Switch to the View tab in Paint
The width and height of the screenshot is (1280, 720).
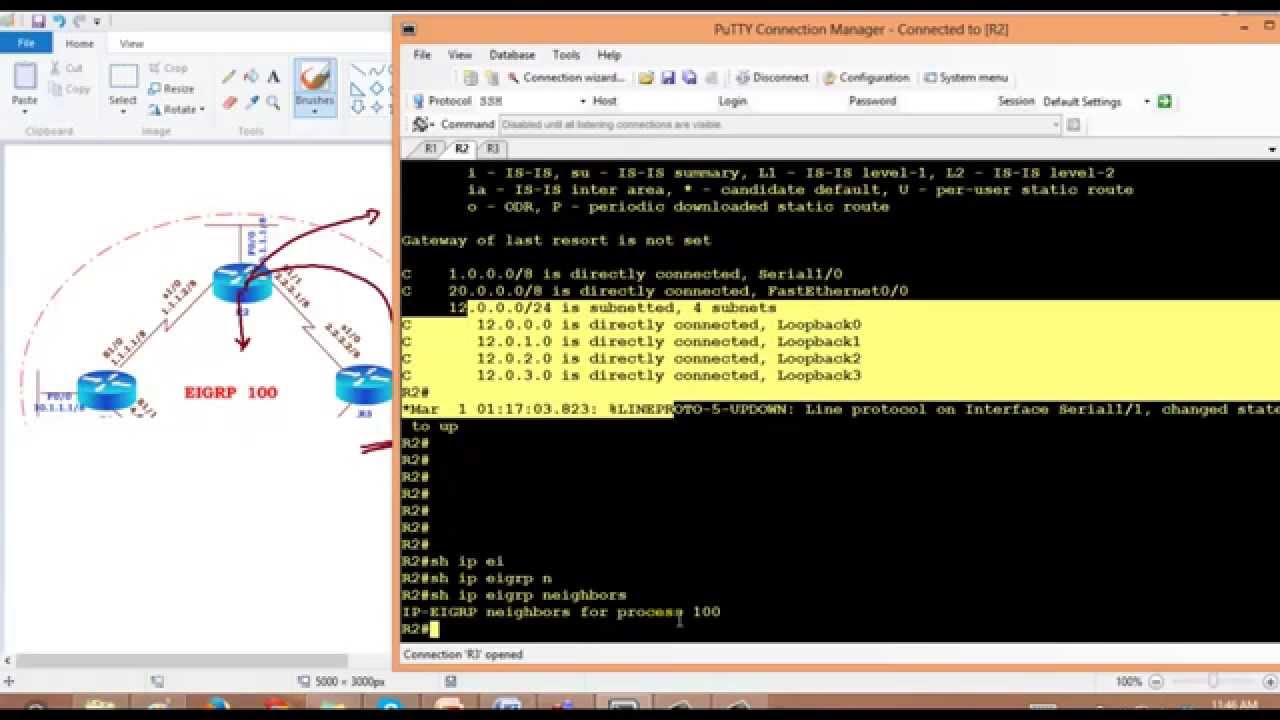131,44
